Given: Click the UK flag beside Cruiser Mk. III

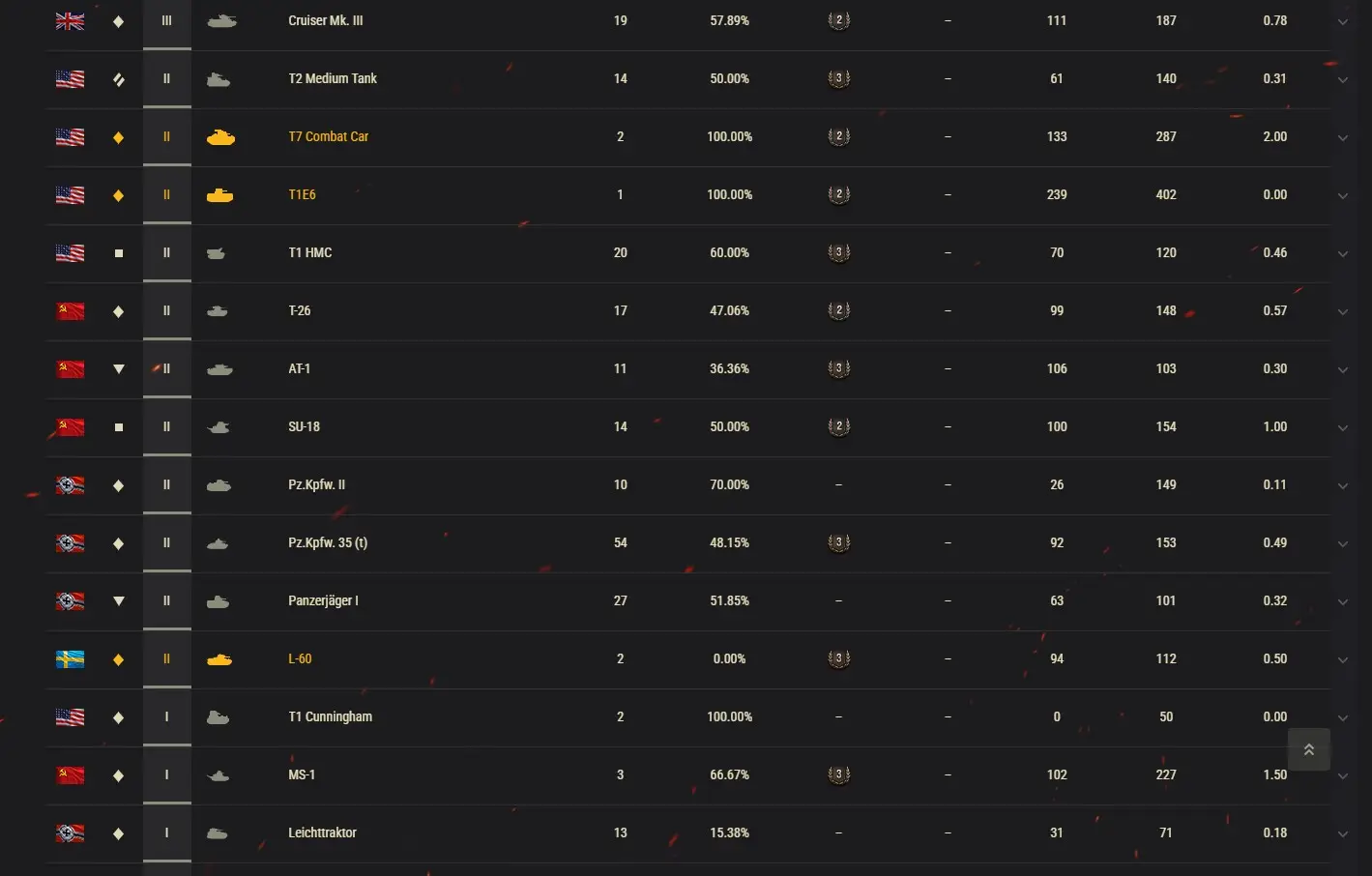Looking at the screenshot, I should pos(70,21).
